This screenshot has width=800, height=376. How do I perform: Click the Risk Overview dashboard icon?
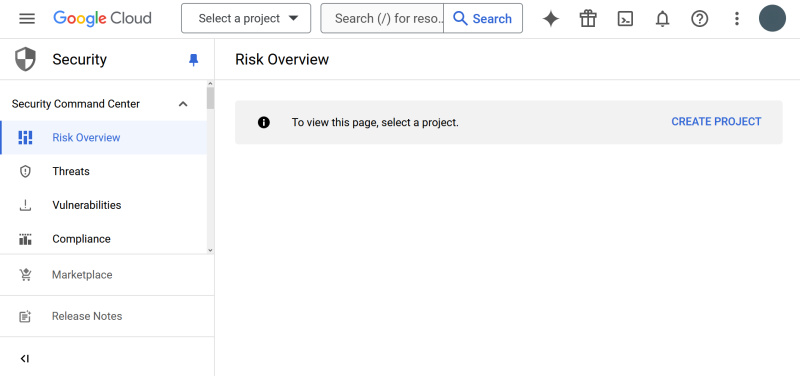25,138
